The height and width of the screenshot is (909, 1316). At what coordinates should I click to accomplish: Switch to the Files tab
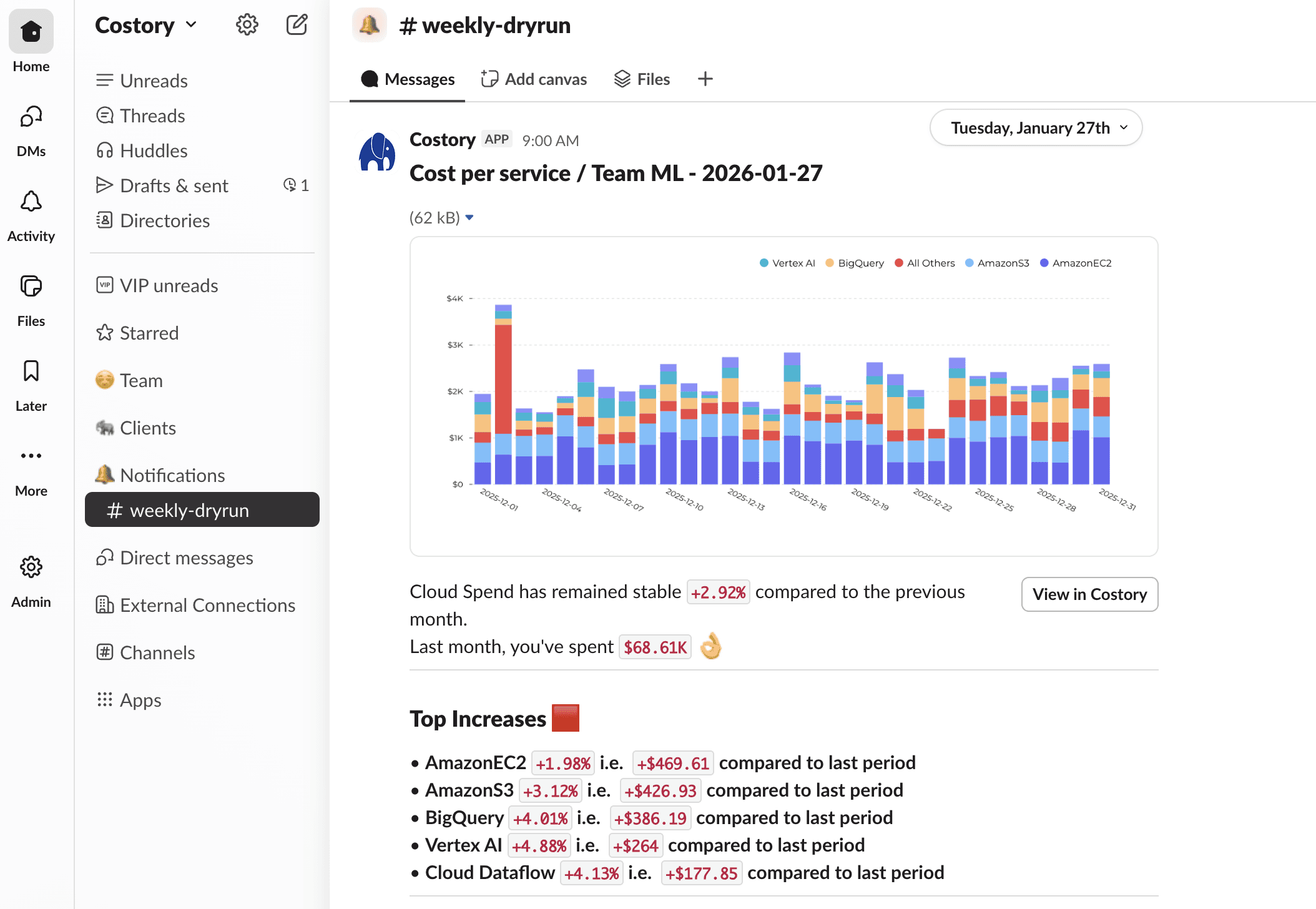coord(642,79)
